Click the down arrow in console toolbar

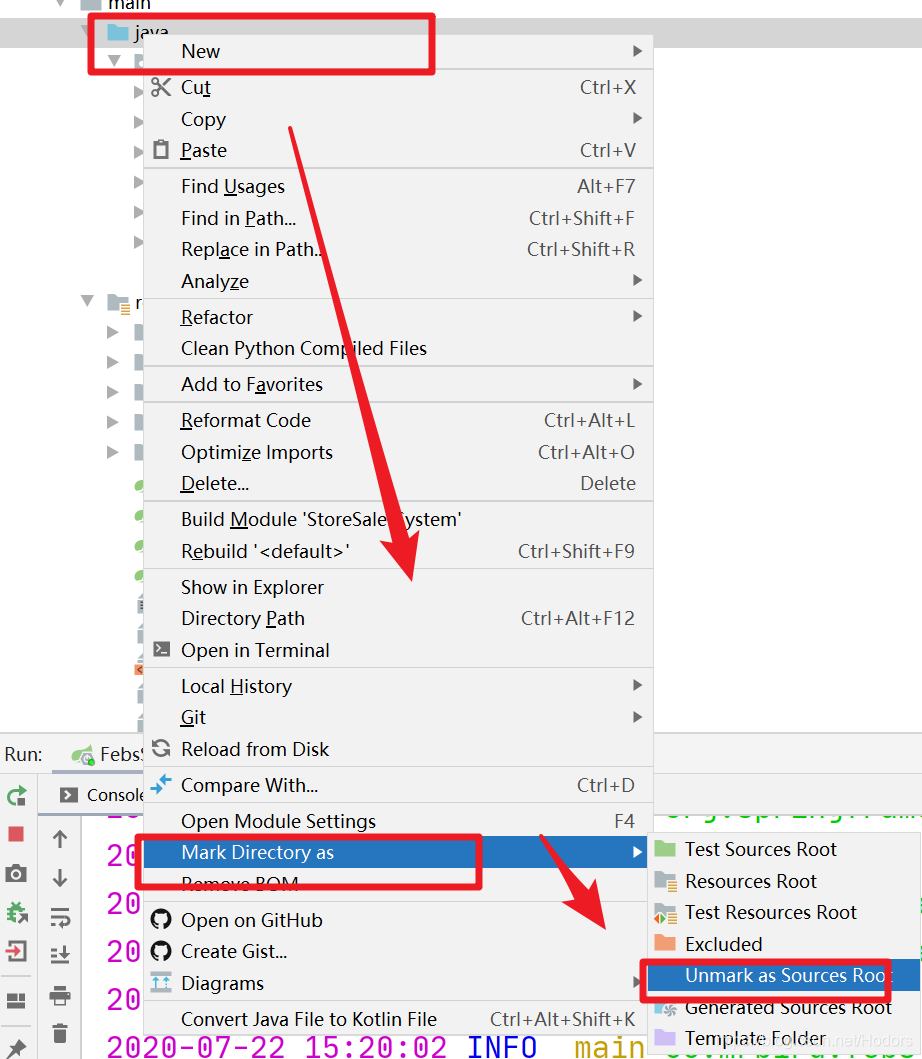point(60,878)
